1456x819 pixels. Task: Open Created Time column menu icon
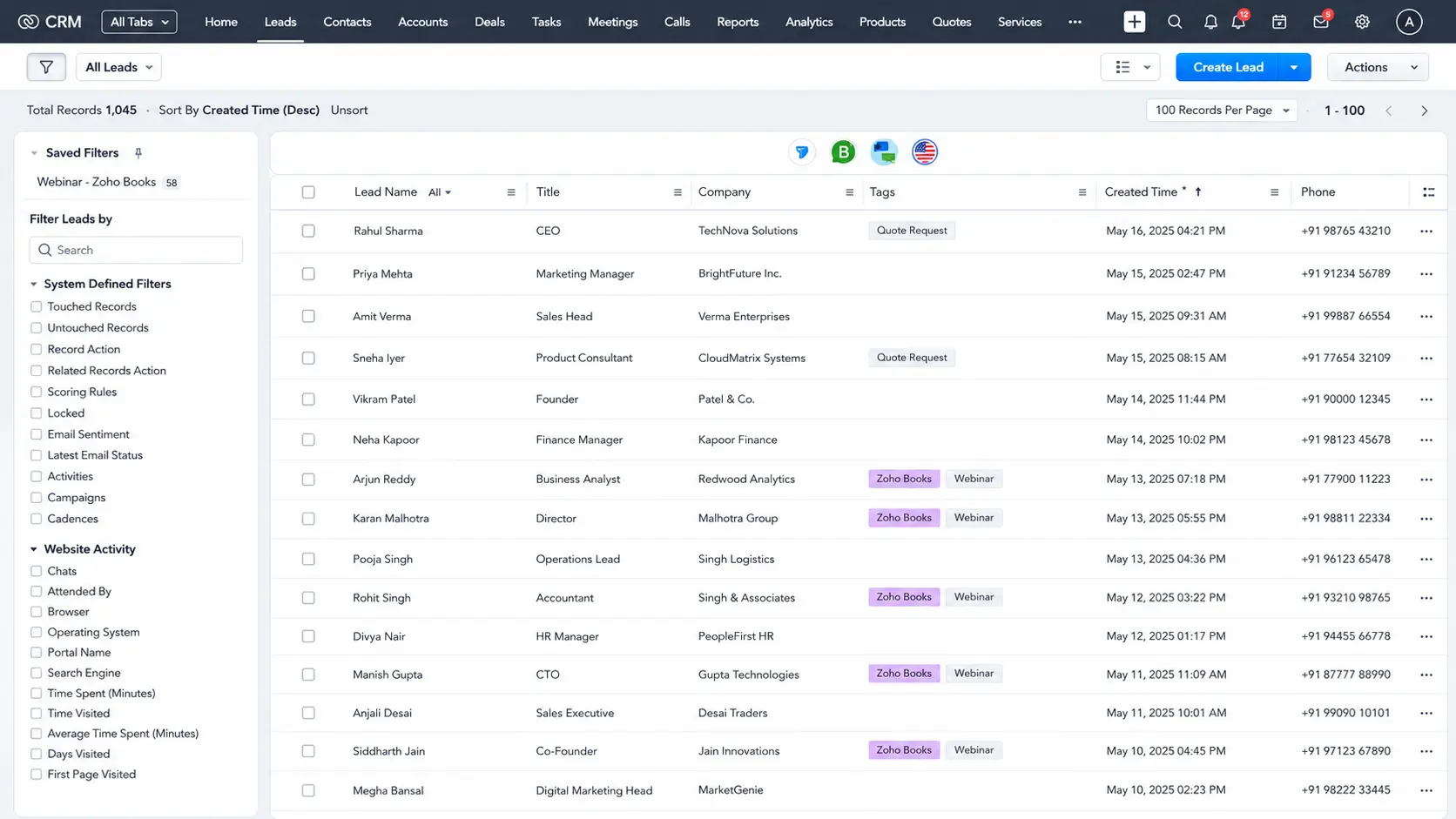coord(1274,192)
